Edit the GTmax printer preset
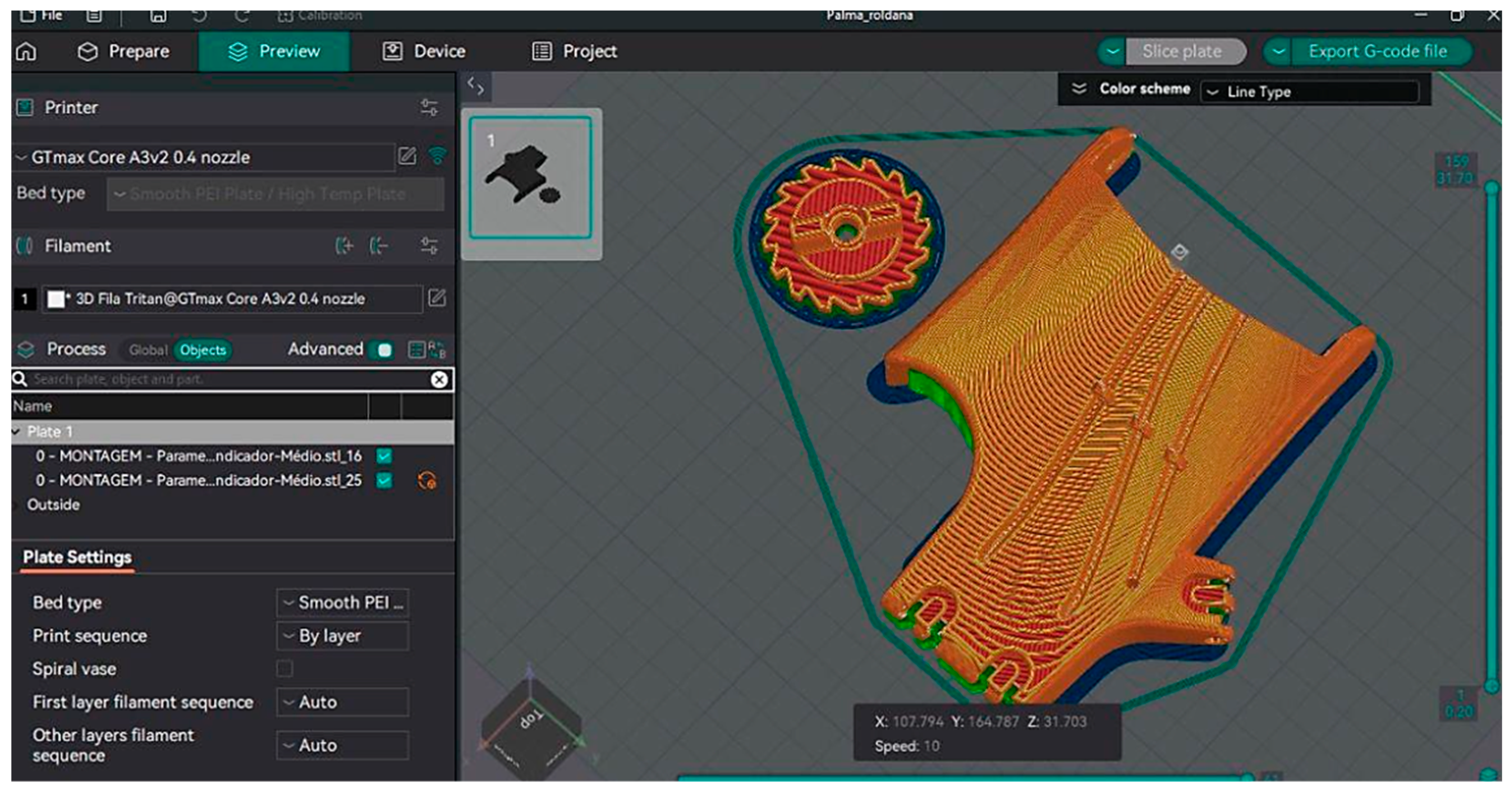Screen dimensions: 1512x795 tap(407, 156)
